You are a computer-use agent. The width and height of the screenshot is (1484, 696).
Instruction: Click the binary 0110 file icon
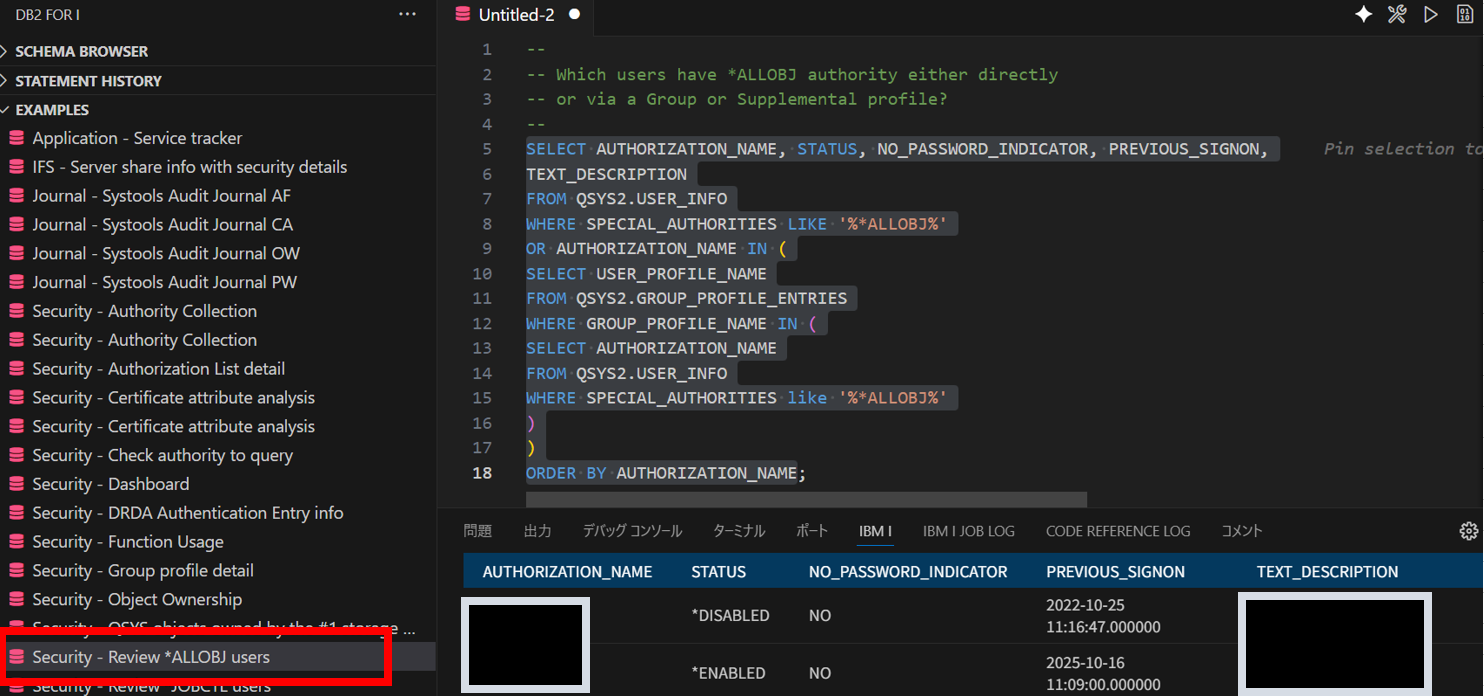pos(1464,14)
